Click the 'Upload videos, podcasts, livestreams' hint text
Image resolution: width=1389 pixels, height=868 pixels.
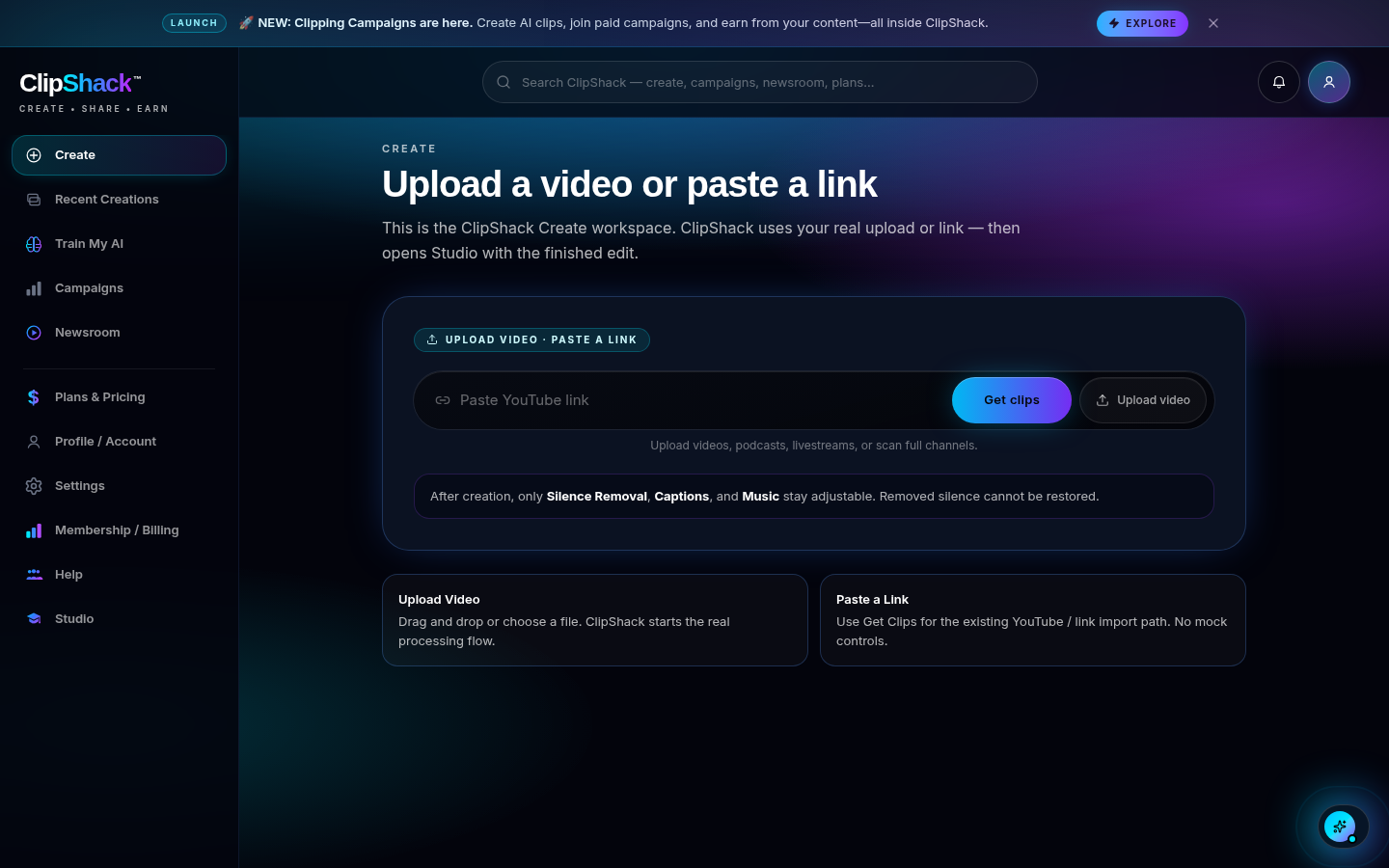point(814,446)
